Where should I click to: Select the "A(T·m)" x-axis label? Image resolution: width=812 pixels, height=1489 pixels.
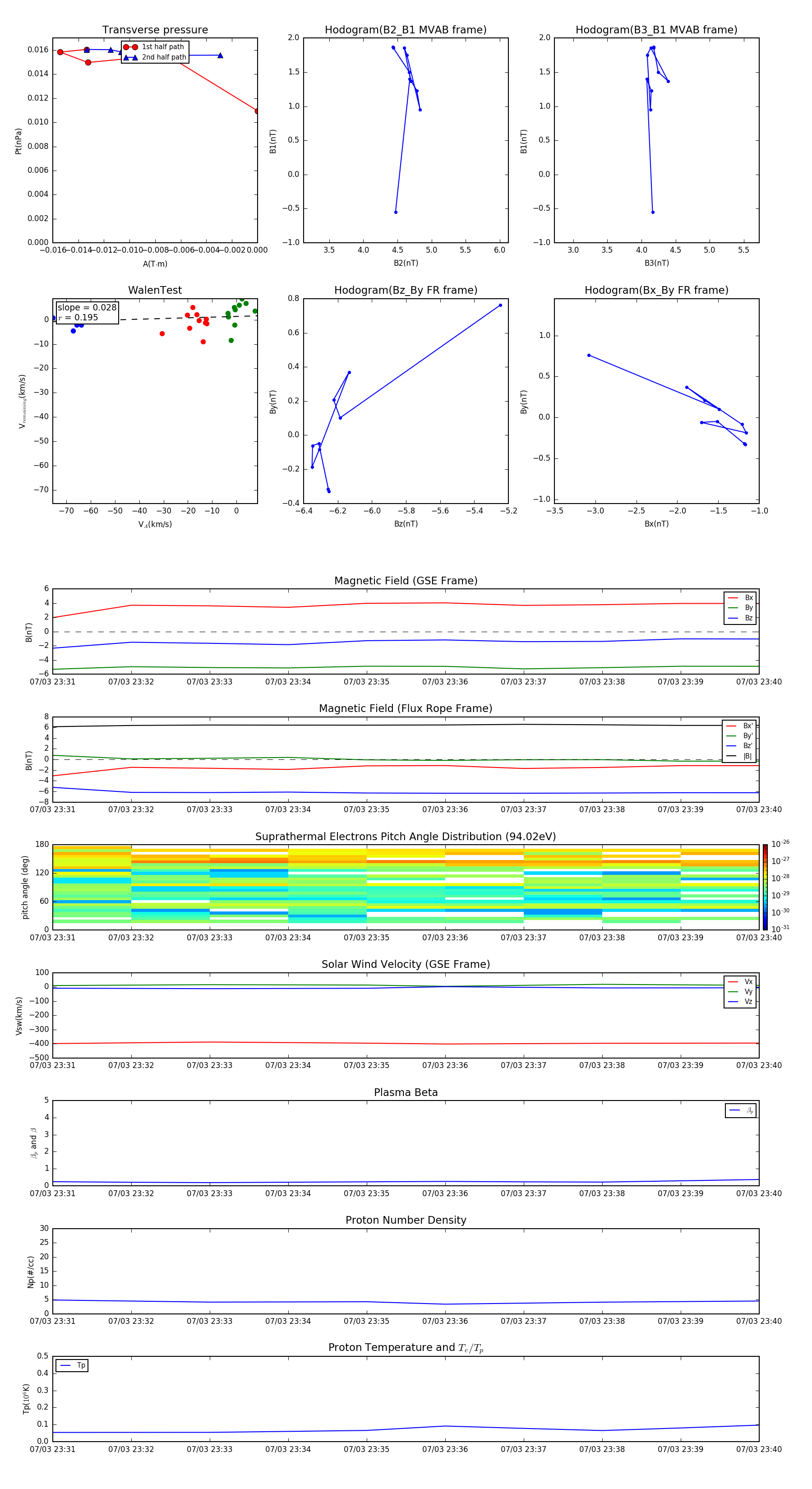click(155, 264)
